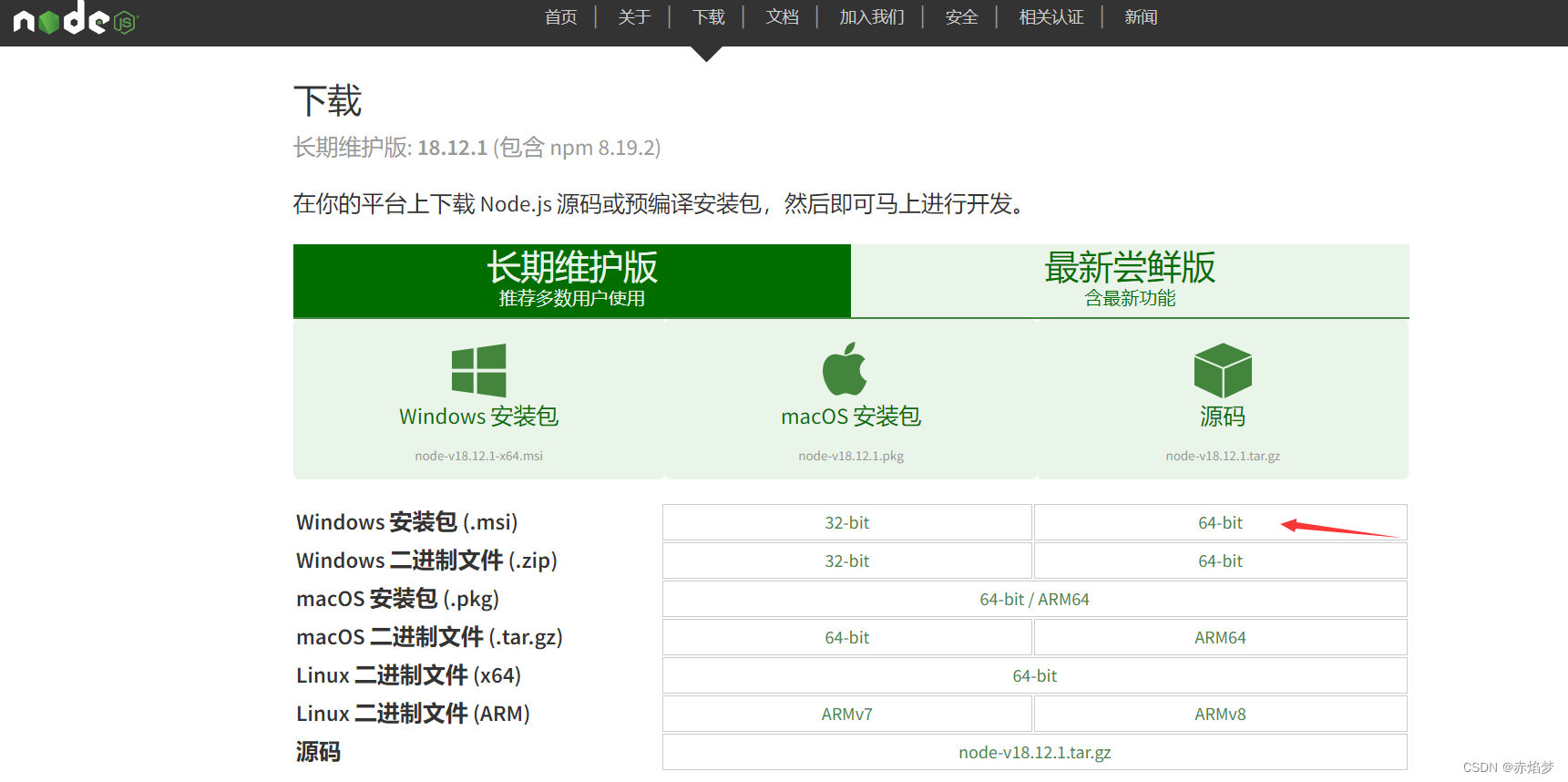Click the 18.12.1 version text
Image resolution: width=1568 pixels, height=782 pixels.
point(452,148)
